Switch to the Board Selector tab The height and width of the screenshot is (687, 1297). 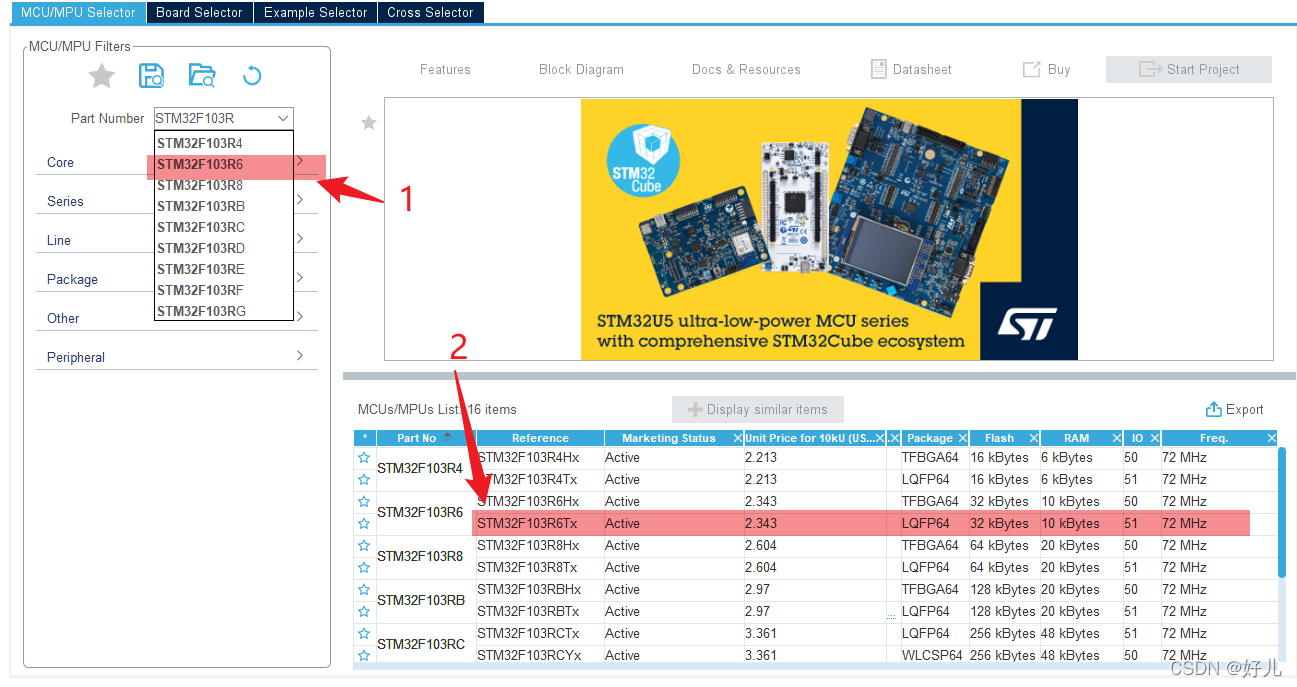199,12
